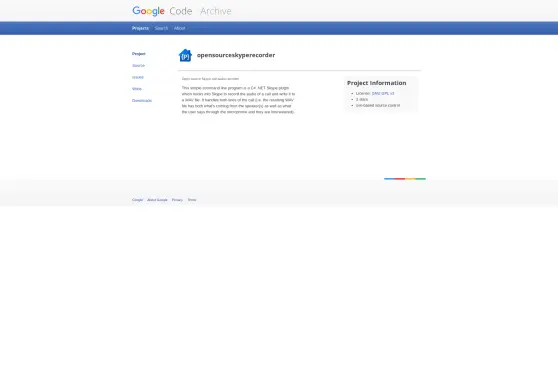Select Source in the left sidebar

pos(138,66)
